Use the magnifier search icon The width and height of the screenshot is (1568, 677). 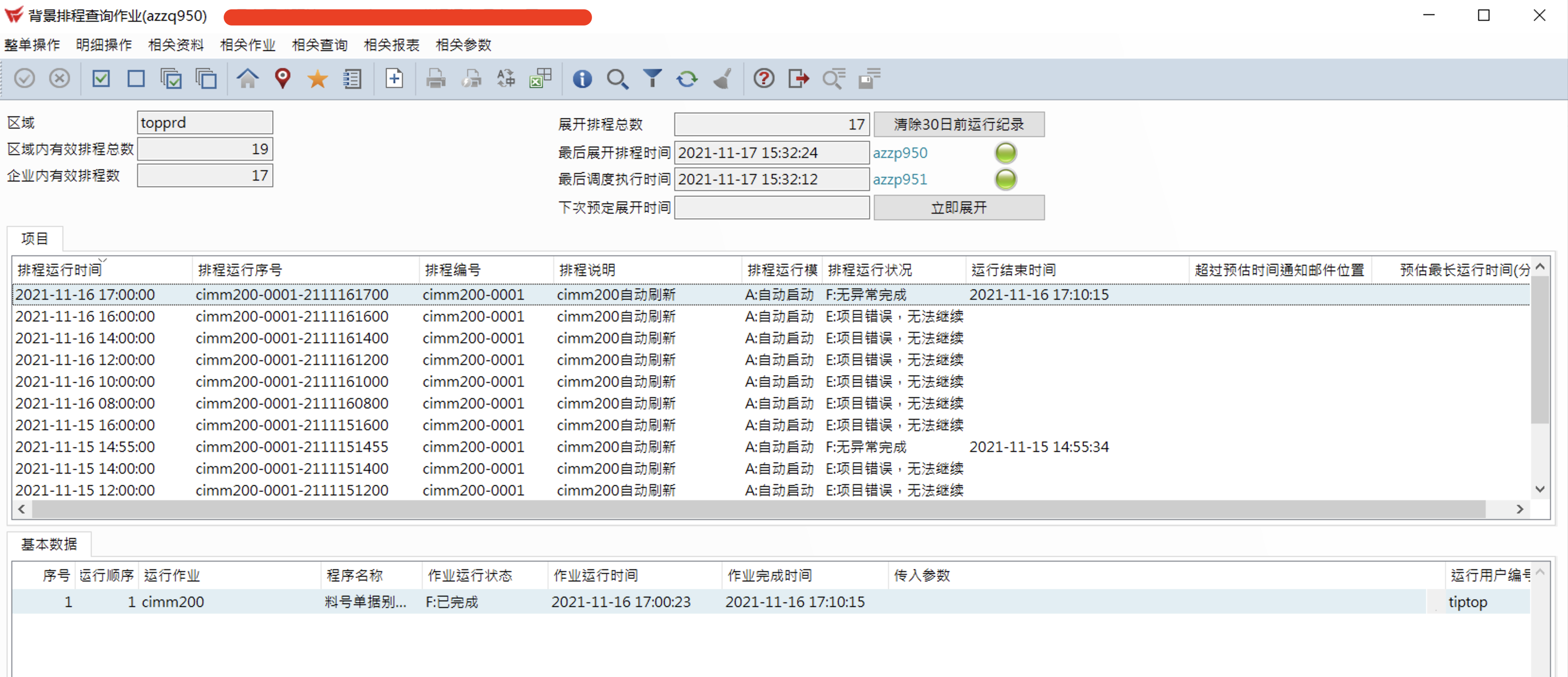click(x=617, y=78)
